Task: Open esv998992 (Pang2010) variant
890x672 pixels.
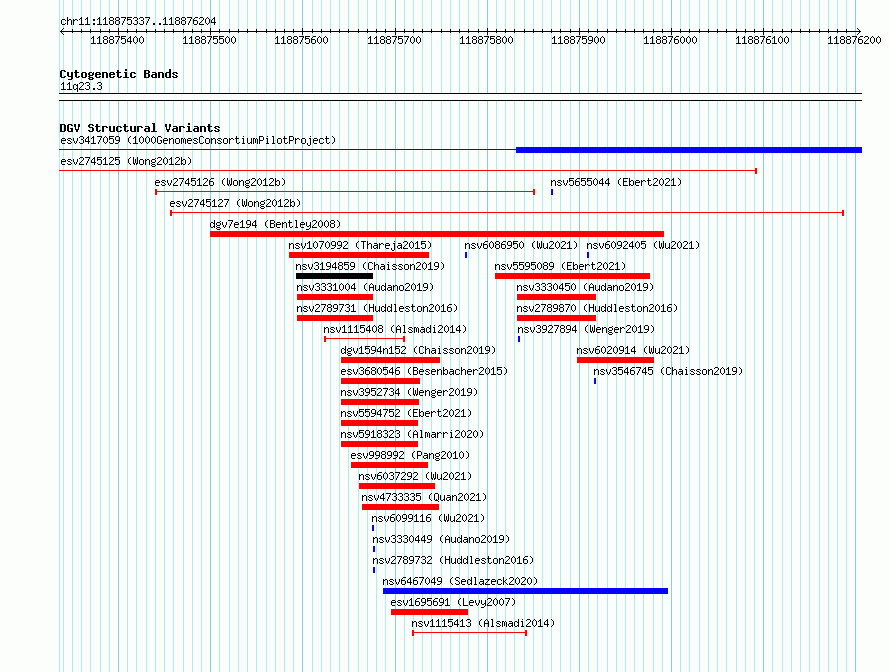Action: click(x=410, y=455)
